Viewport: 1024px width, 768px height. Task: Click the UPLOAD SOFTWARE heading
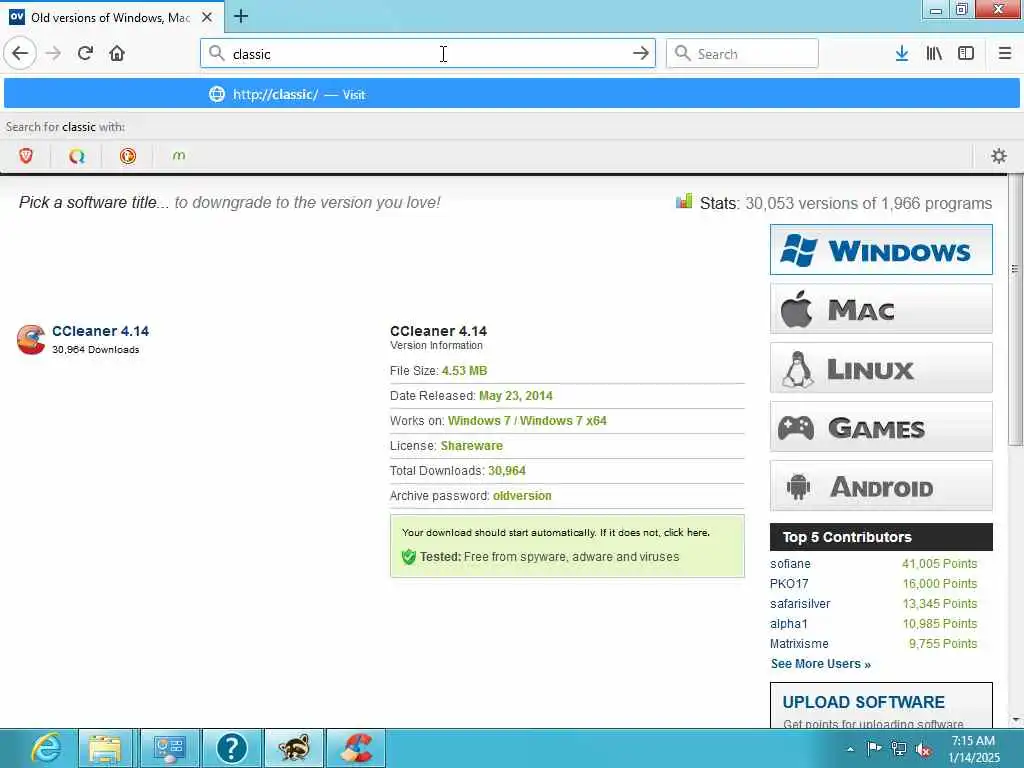(x=863, y=702)
